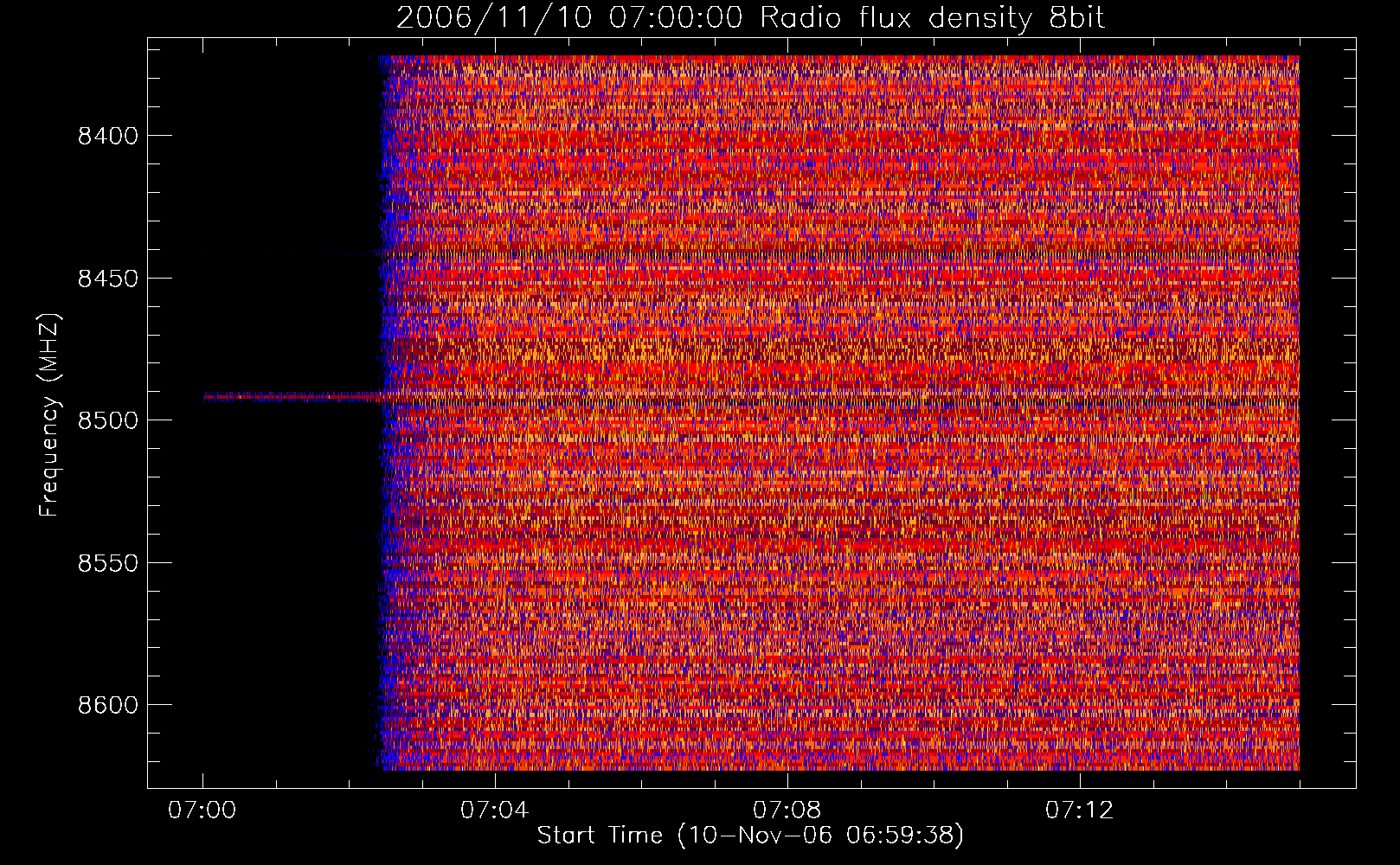The width and height of the screenshot is (1400, 865).
Task: Click the 07:12 time axis label
Action: [1079, 811]
